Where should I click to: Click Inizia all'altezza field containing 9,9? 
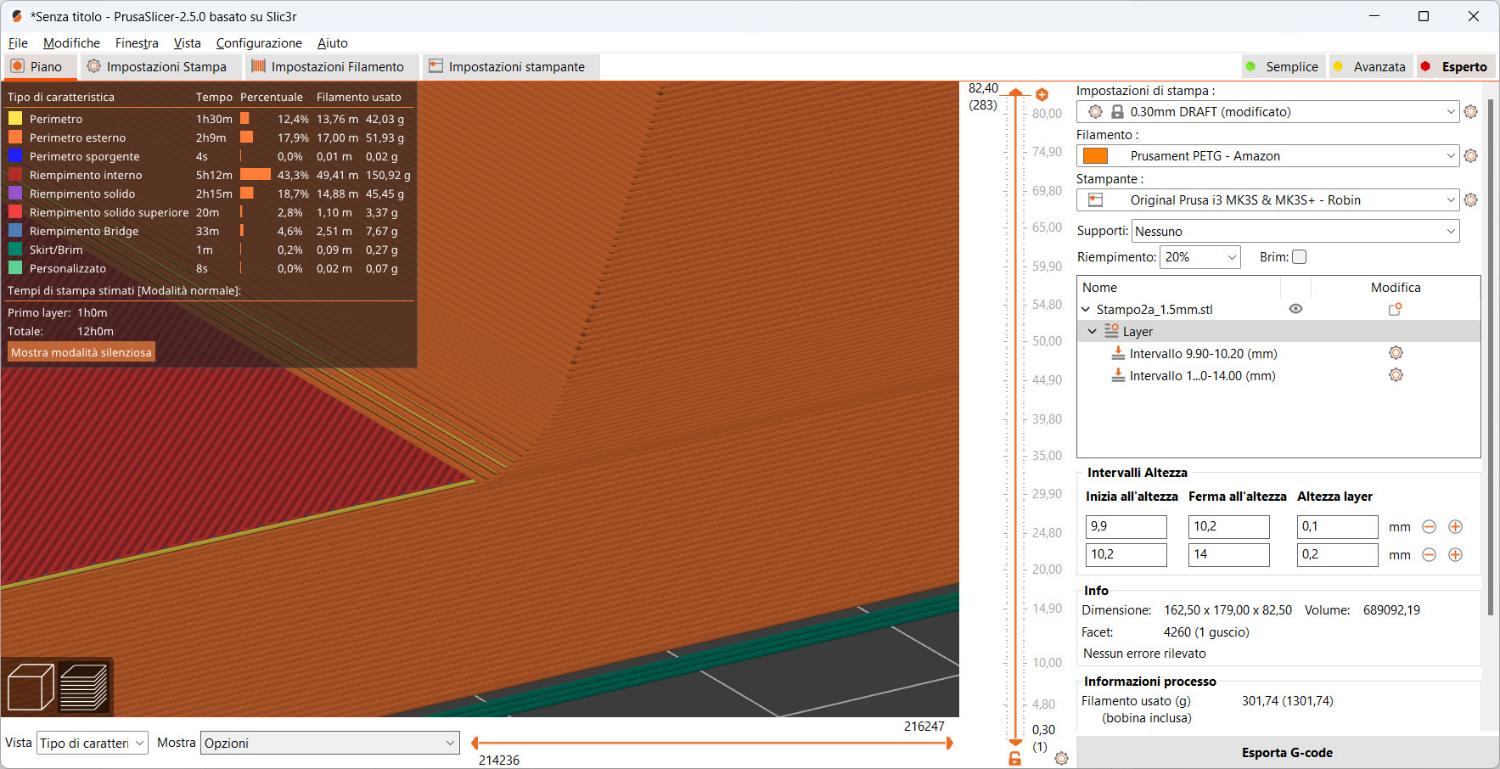pos(1126,527)
